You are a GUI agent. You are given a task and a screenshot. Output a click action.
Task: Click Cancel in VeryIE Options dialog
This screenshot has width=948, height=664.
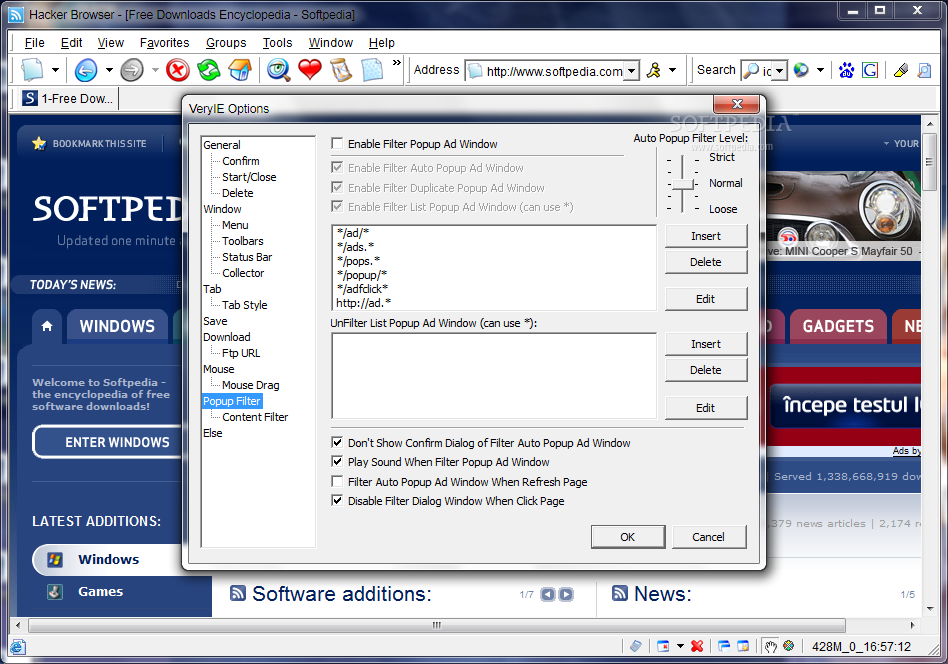708,537
